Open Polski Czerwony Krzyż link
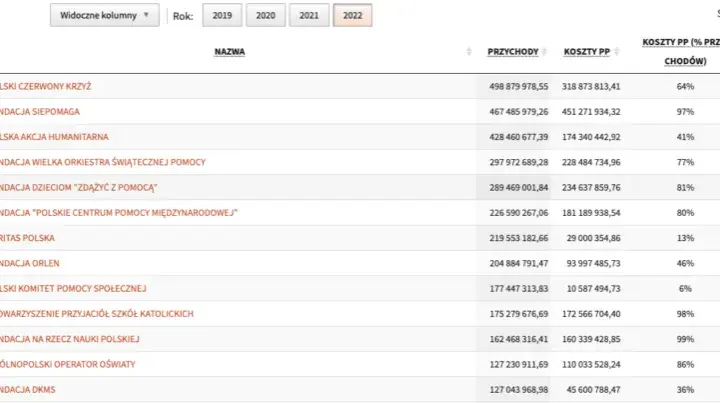 (x=45, y=86)
